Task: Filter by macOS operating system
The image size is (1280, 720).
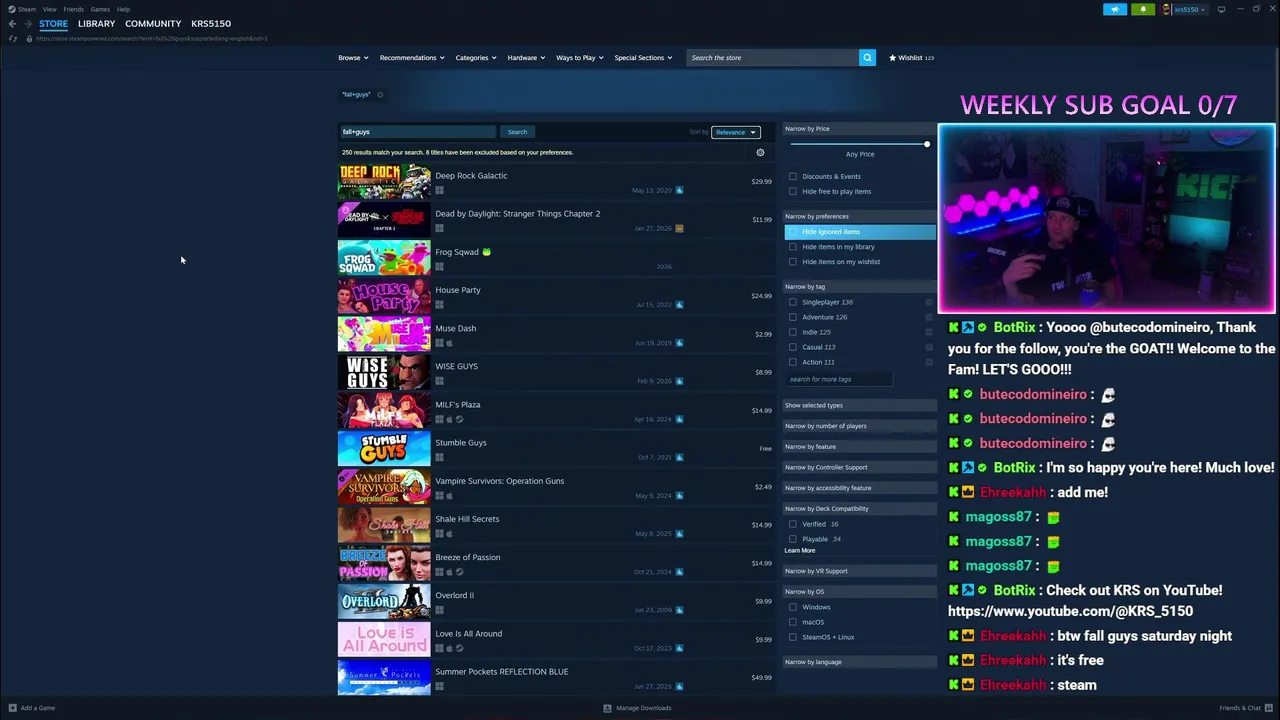Action: (x=793, y=622)
